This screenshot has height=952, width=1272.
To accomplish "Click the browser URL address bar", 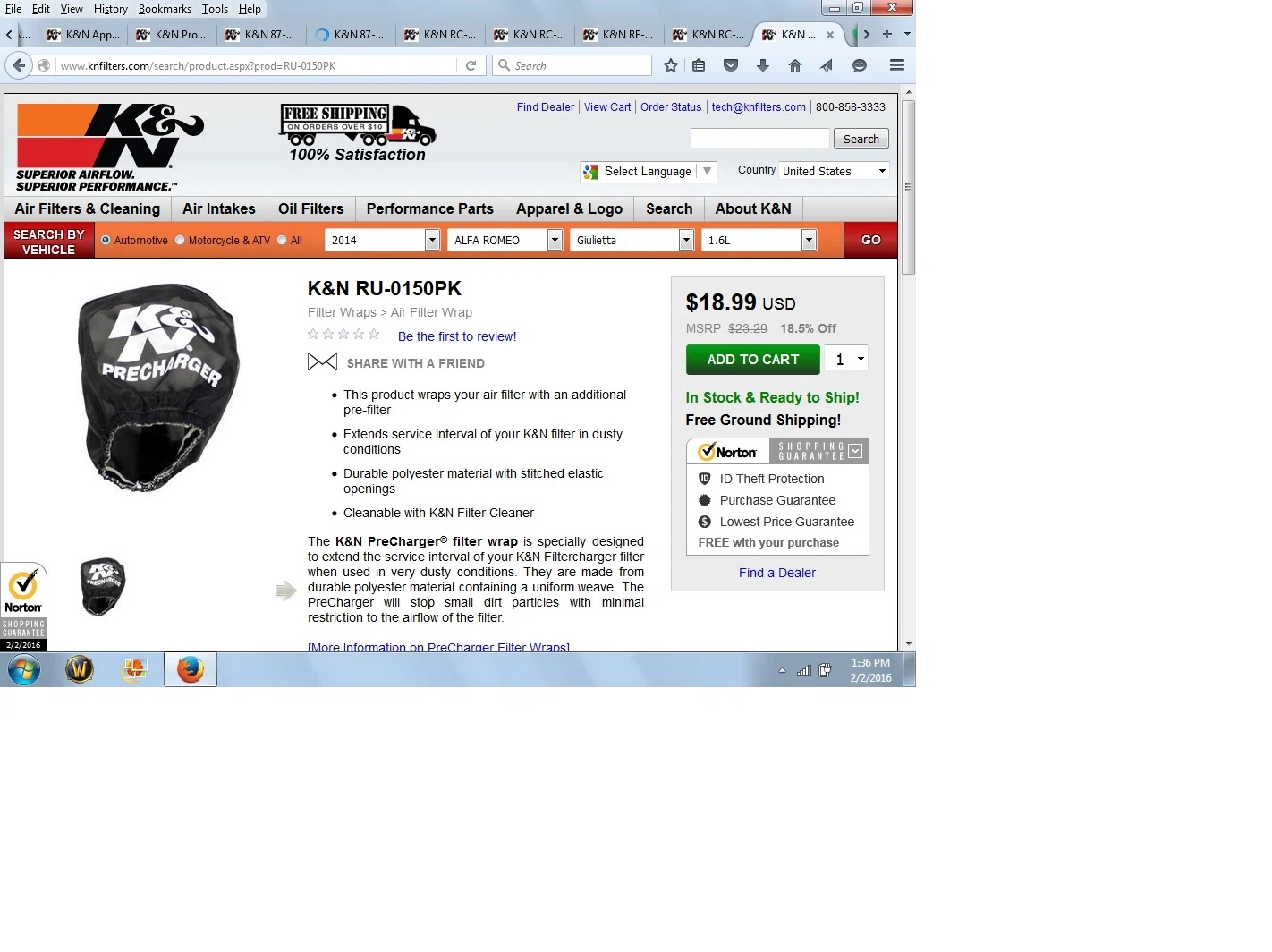I will (258, 65).
